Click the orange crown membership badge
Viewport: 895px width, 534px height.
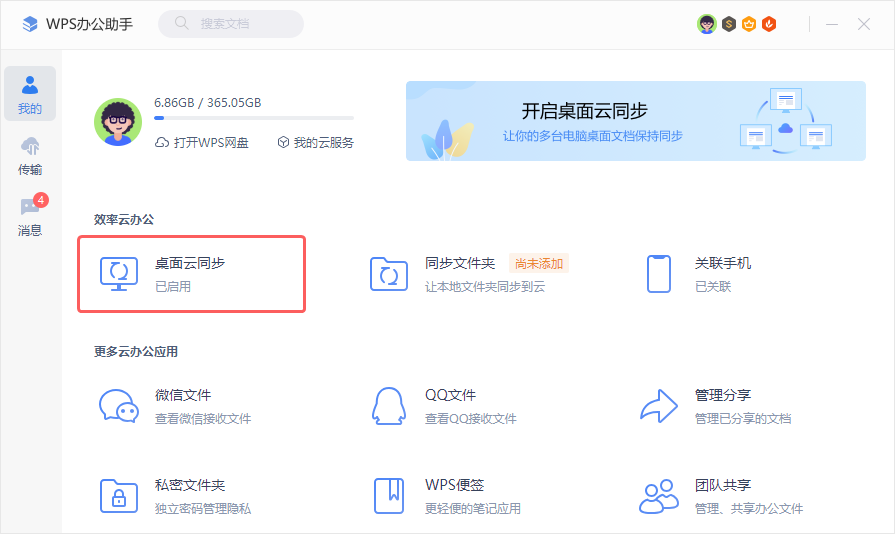click(749, 24)
